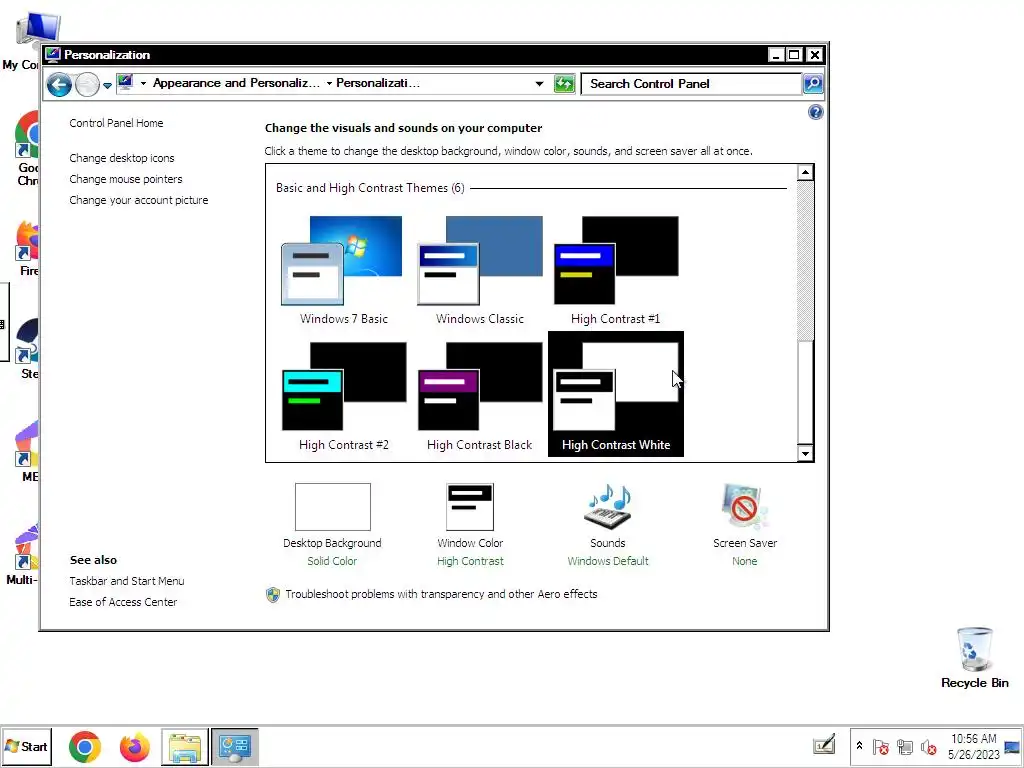This screenshot has width=1024, height=768.
Task: Select the High Contrast #2 theme
Action: (x=344, y=395)
